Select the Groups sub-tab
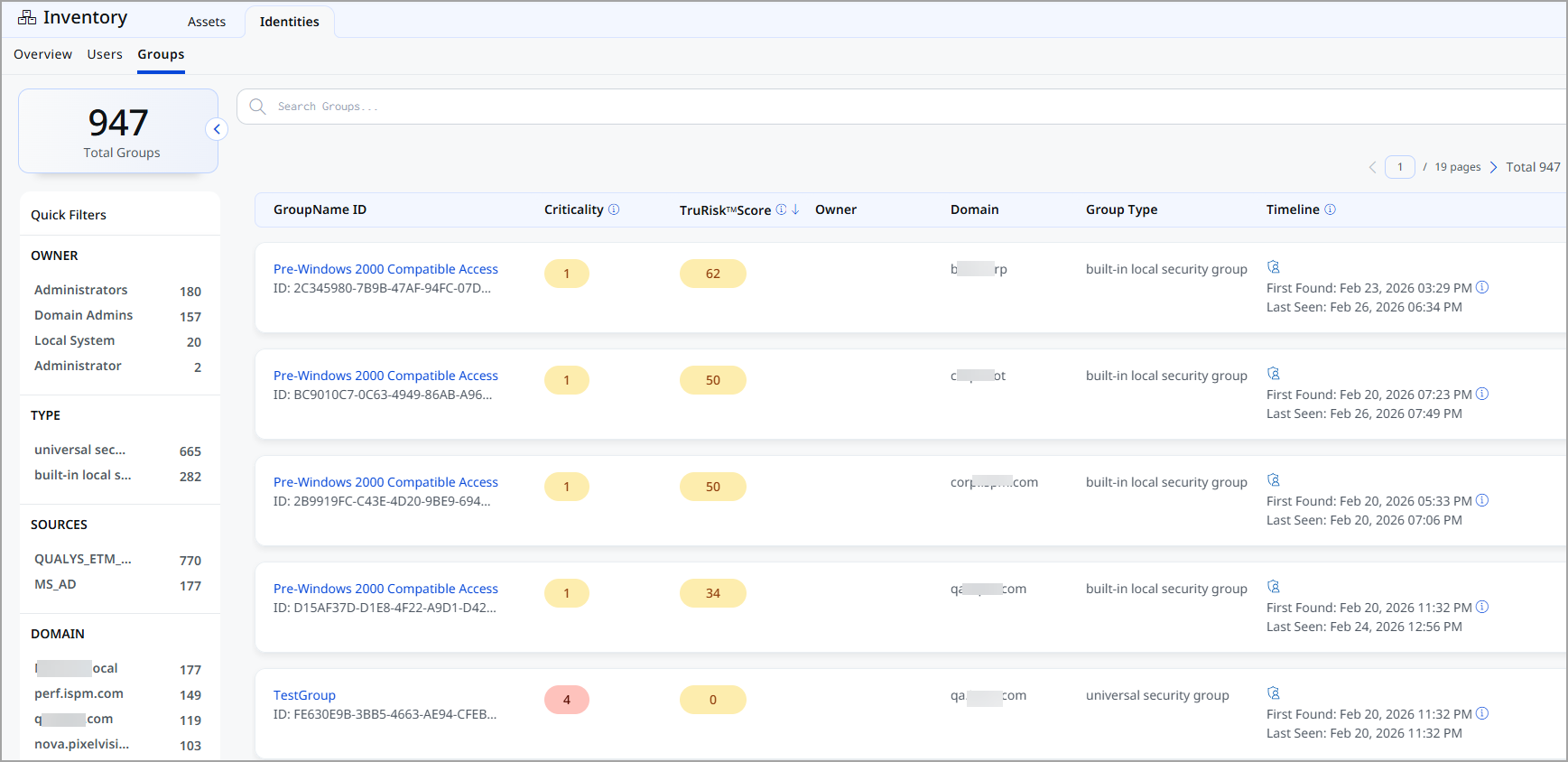This screenshot has height=762, width=1568. (161, 54)
